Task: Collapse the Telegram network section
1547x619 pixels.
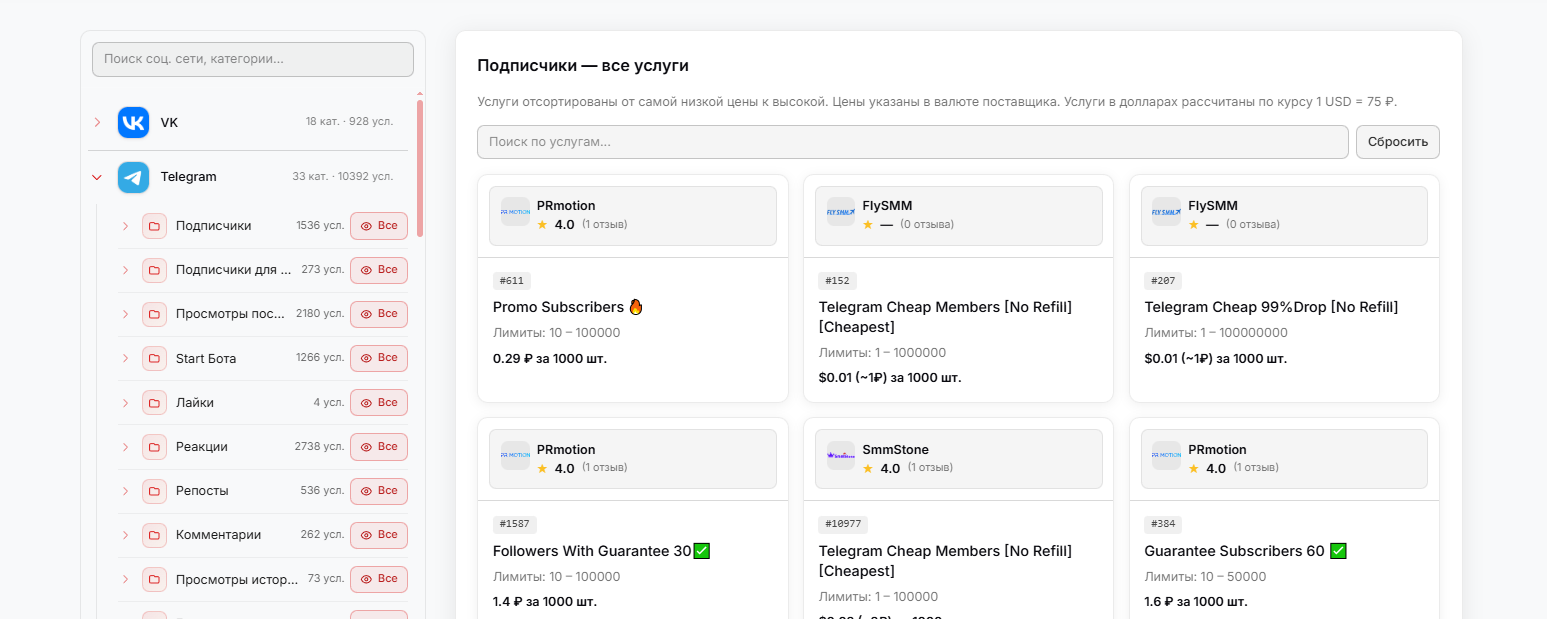Action: [97, 177]
